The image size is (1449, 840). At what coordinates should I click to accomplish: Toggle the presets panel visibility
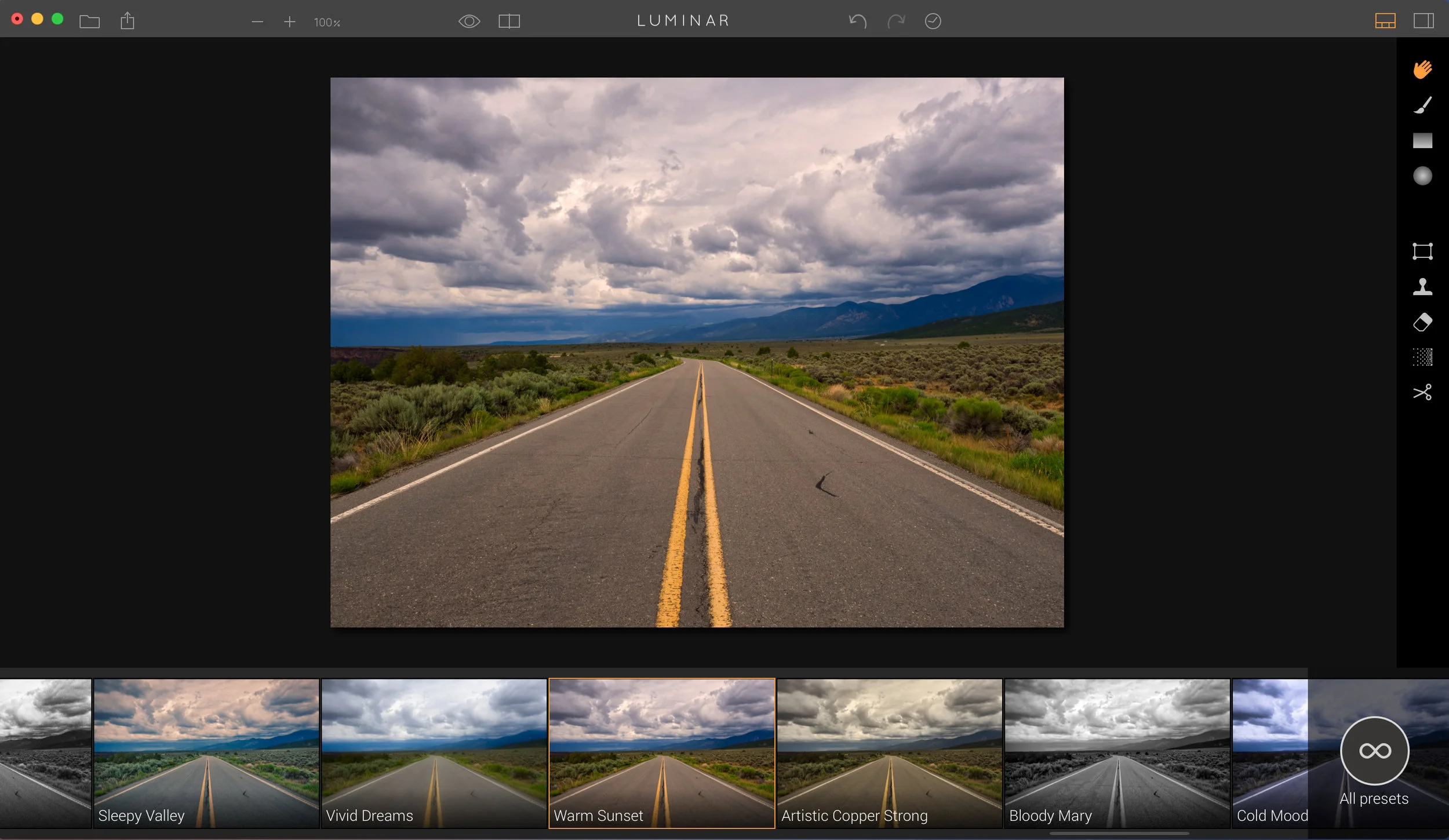[1385, 21]
